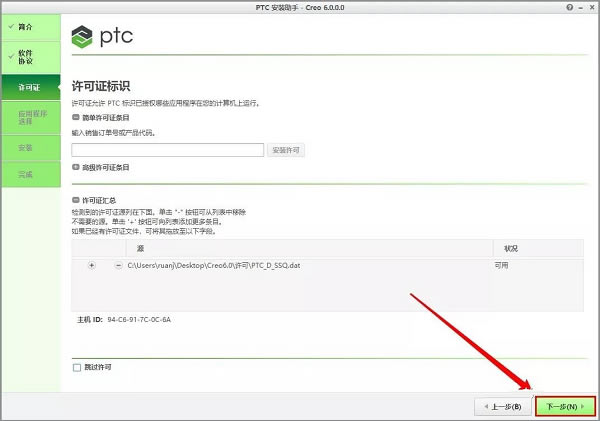Toggle the 跳过许可 checkbox
Viewport: 600px width, 421px height.
[x=77, y=367]
